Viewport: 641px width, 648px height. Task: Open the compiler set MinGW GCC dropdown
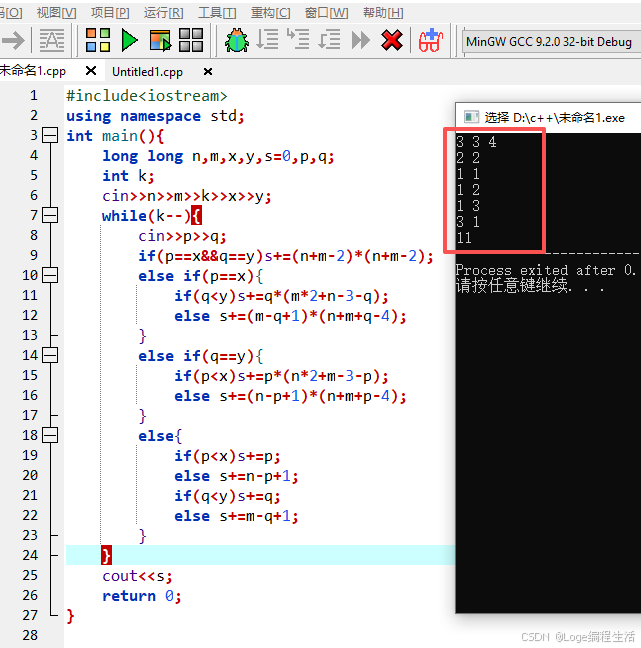(551, 42)
